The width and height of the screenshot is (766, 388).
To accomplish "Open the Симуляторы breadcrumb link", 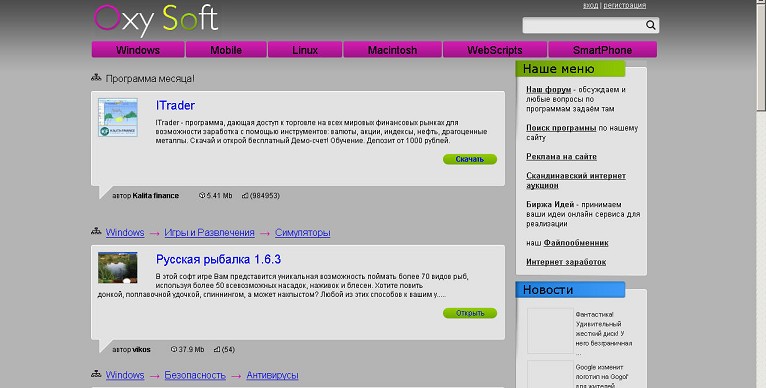I will 302,233.
